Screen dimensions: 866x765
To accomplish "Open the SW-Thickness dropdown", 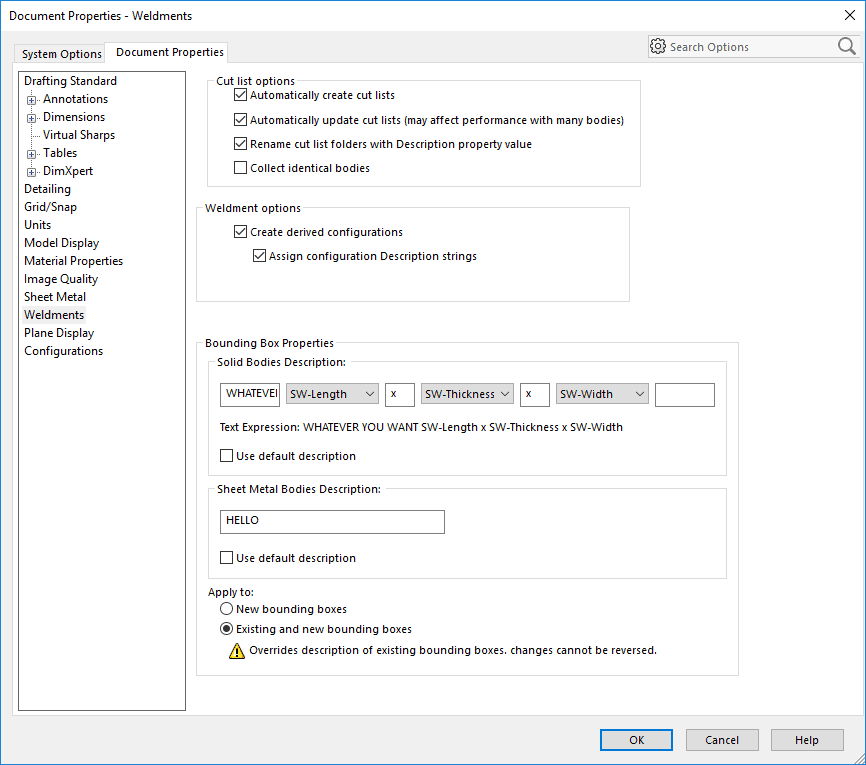I will click(x=467, y=394).
